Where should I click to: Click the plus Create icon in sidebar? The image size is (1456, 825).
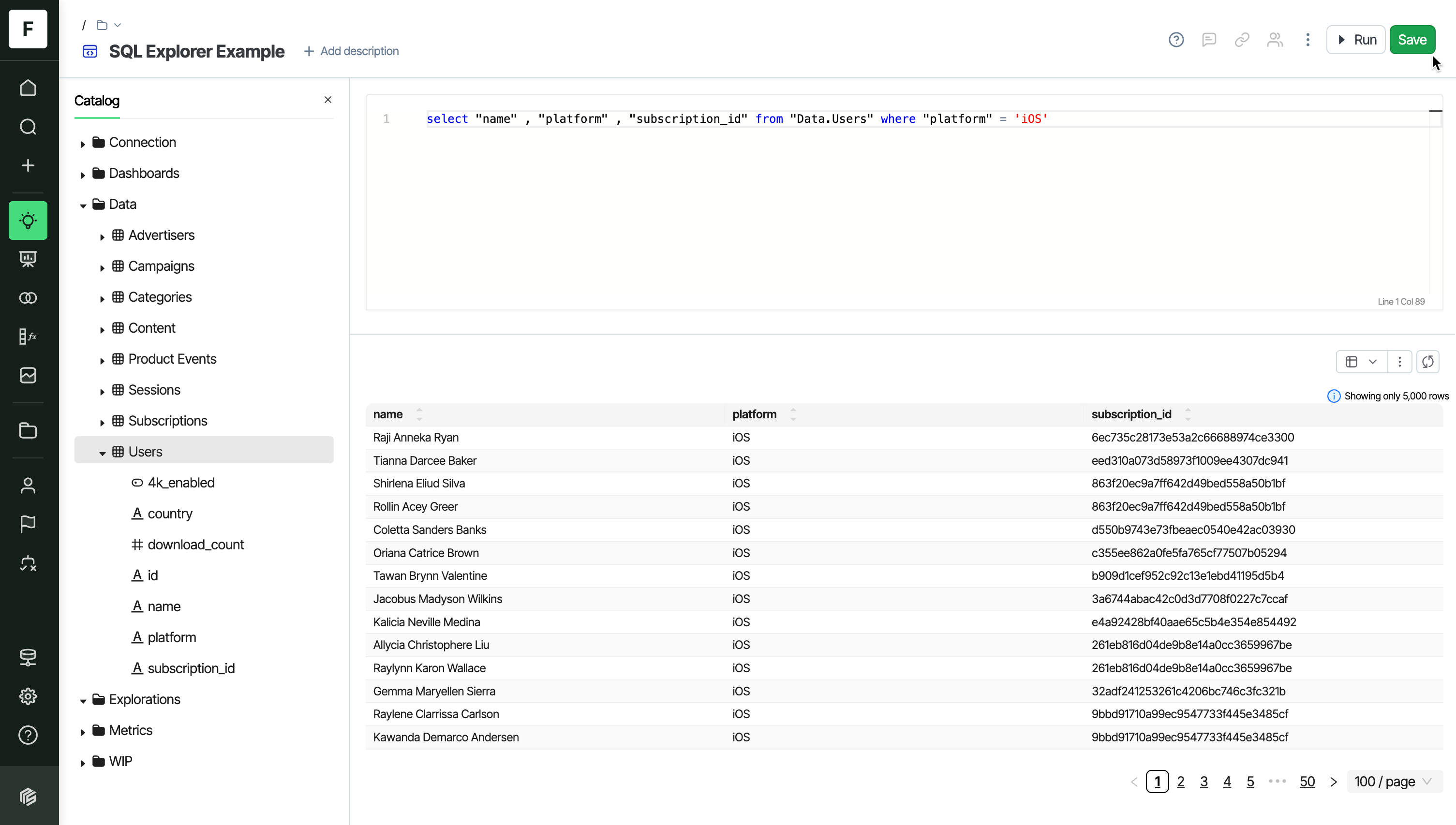pyautogui.click(x=28, y=165)
